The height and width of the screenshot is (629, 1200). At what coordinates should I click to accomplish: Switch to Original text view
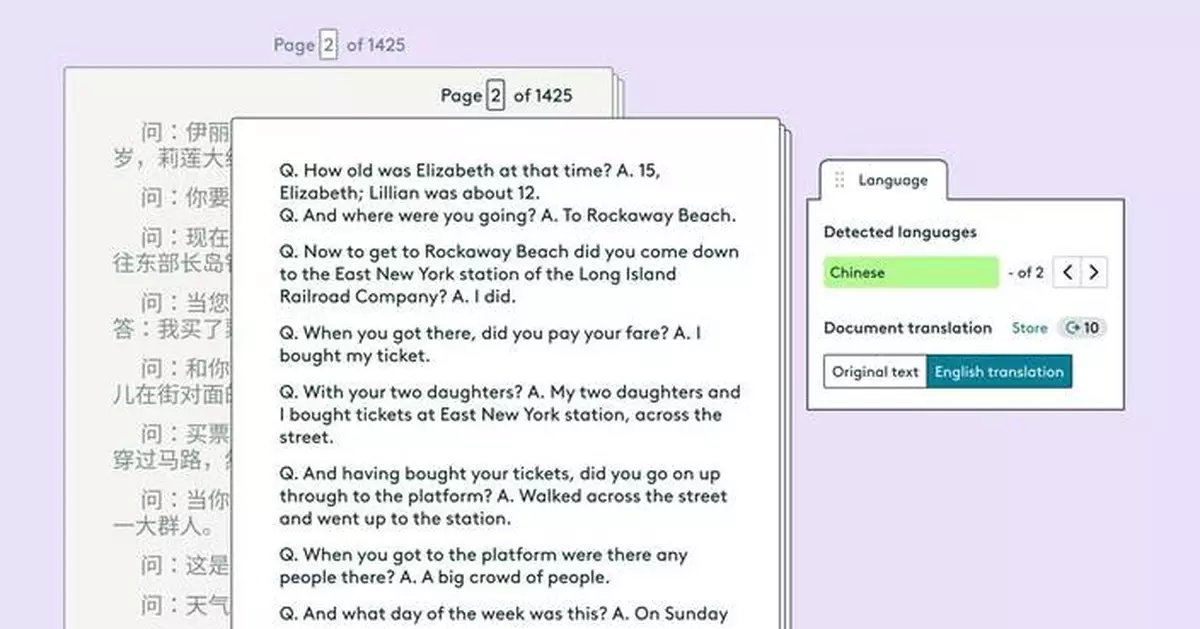tap(875, 372)
